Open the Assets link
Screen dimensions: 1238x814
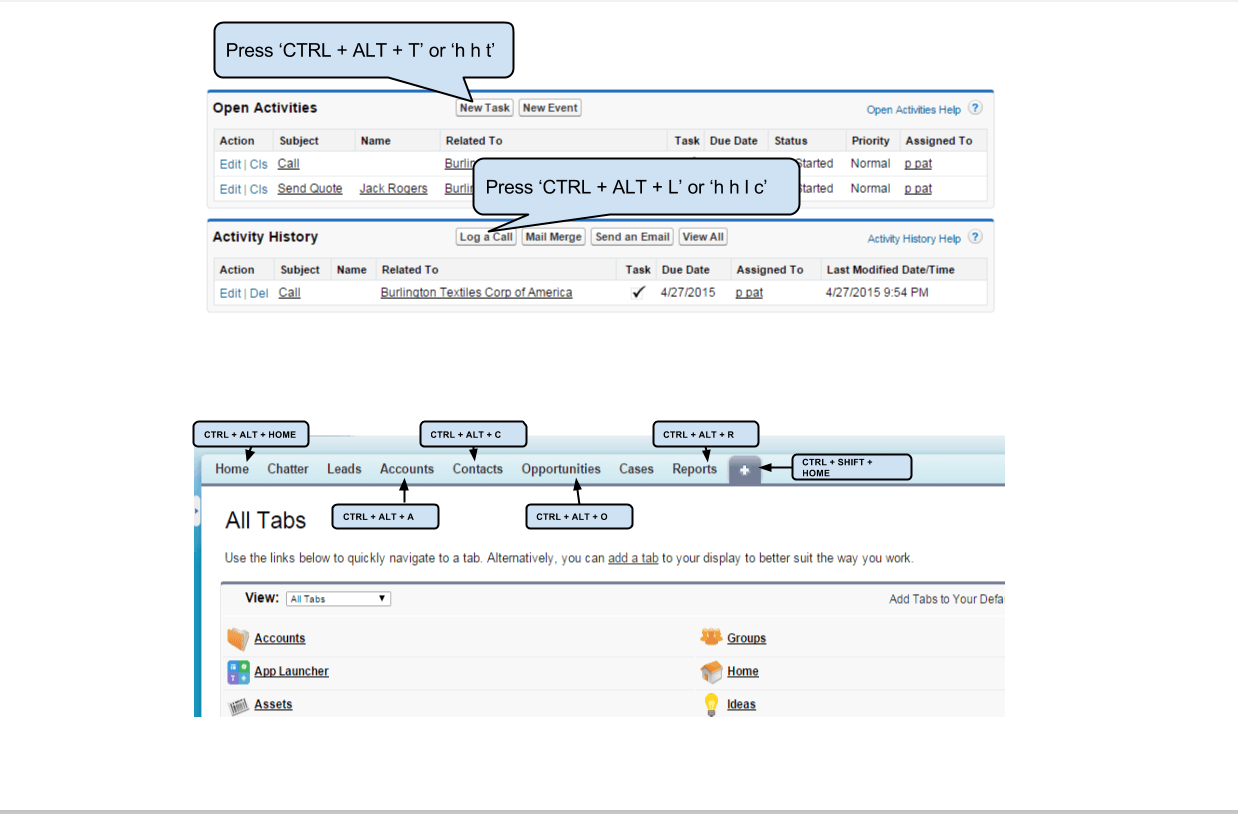point(273,704)
